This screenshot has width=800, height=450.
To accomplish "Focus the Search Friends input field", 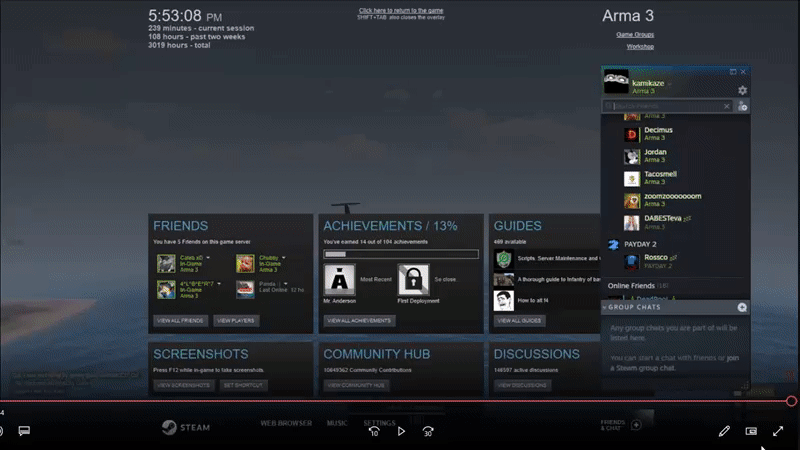I will (667, 106).
